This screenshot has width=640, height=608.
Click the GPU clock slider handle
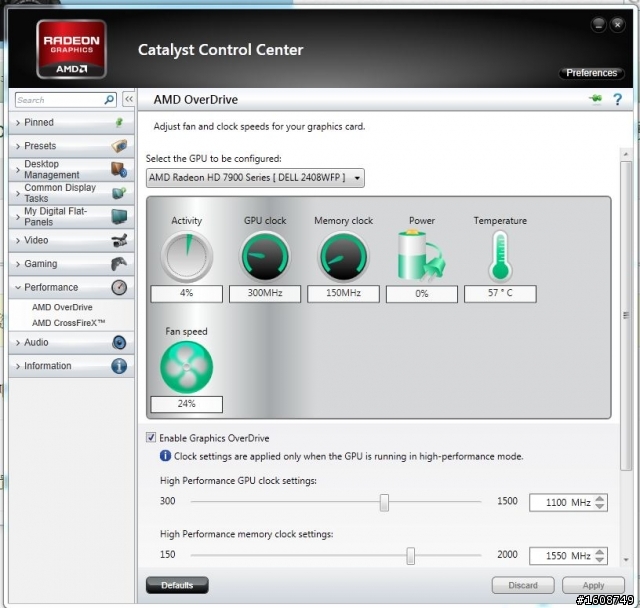click(384, 502)
